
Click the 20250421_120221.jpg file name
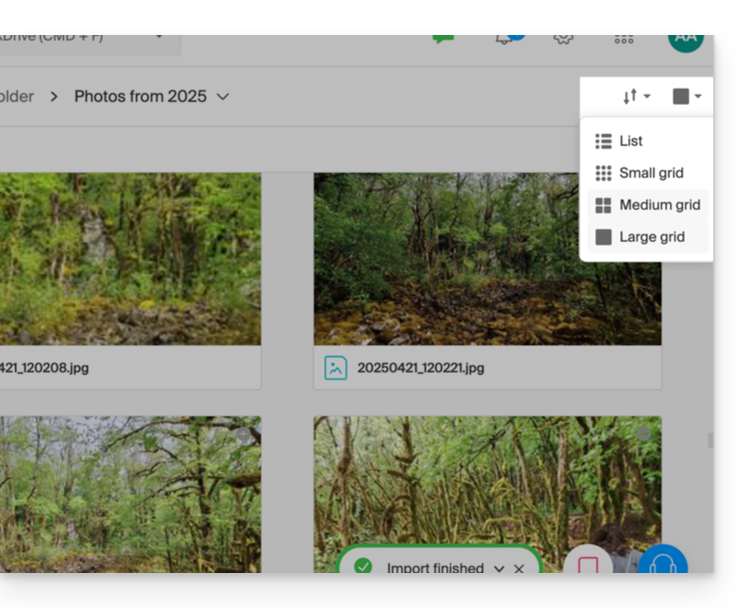pos(420,368)
